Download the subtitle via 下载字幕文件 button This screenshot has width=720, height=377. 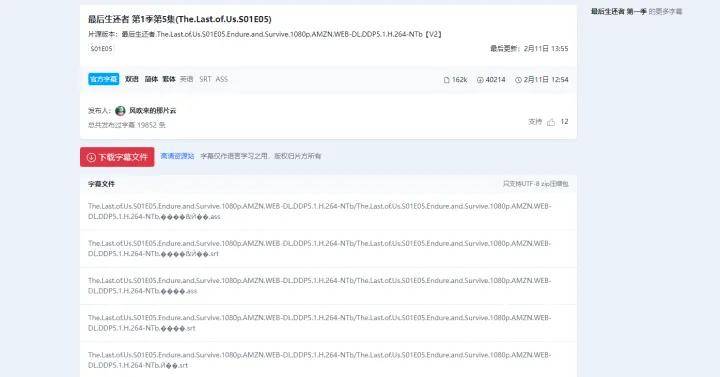click(x=117, y=157)
